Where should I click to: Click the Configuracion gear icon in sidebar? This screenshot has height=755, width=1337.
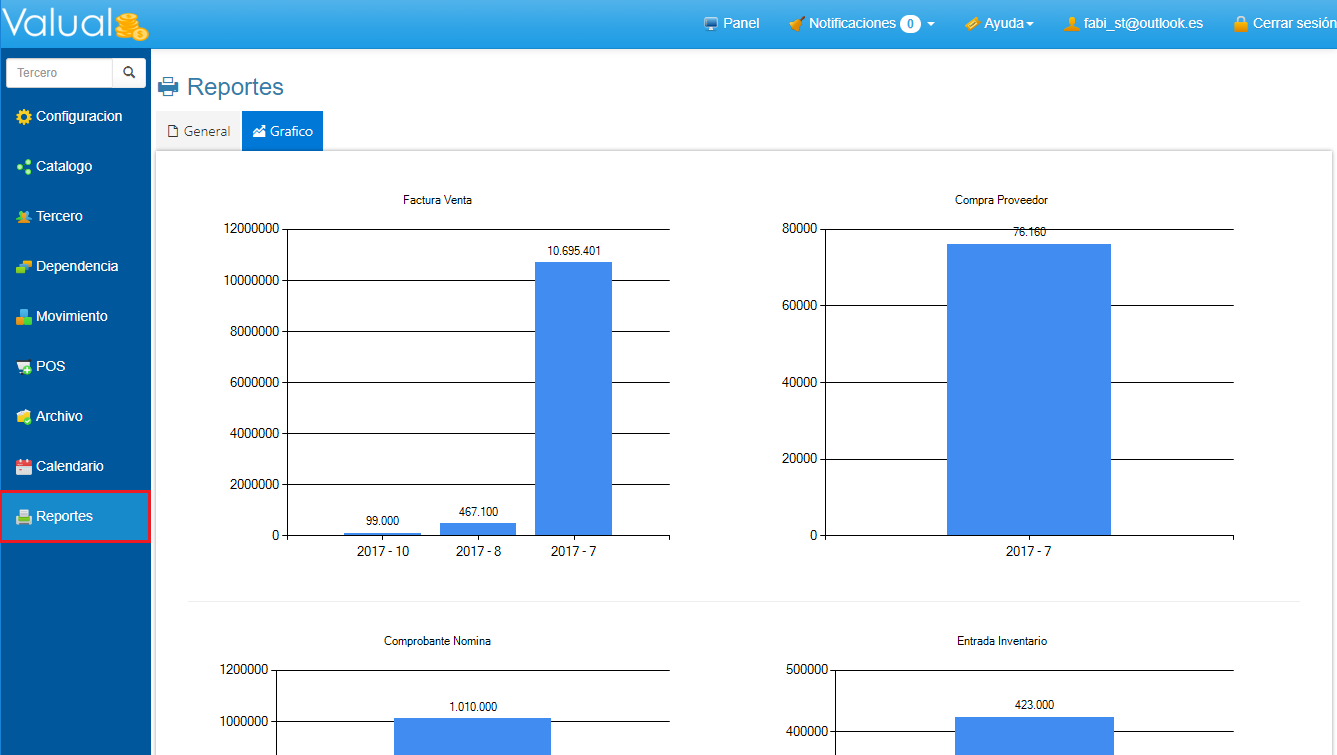[x=24, y=117]
